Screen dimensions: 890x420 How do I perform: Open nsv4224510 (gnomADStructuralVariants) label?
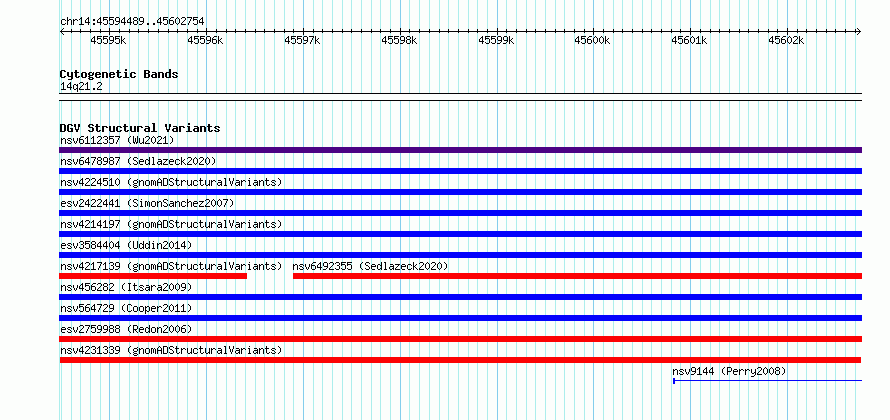click(171, 182)
